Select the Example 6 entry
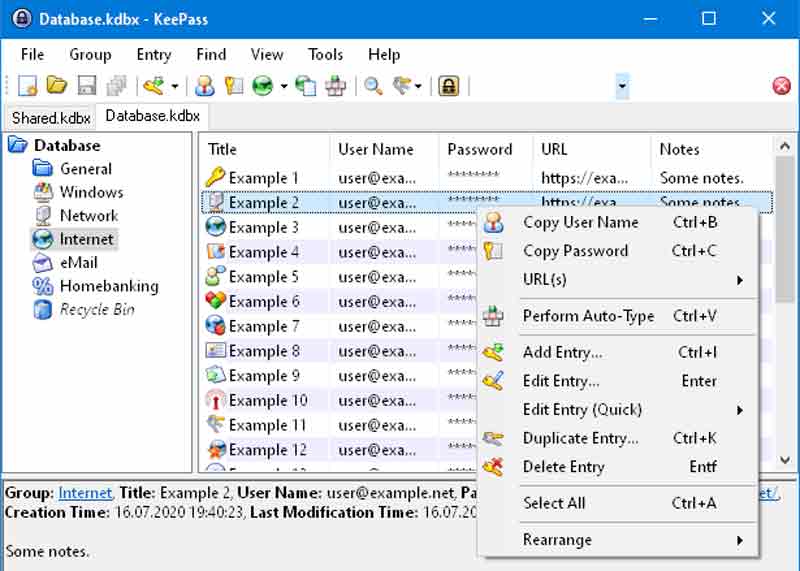This screenshot has width=800, height=571. (x=339, y=301)
